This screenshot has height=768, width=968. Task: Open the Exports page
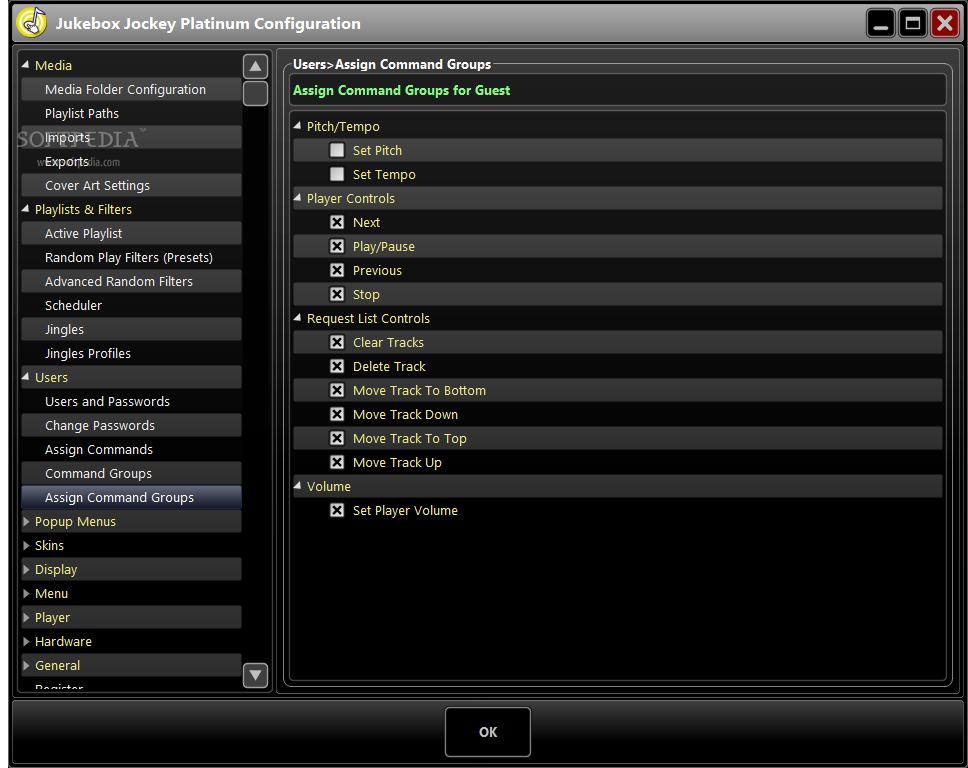click(131, 162)
